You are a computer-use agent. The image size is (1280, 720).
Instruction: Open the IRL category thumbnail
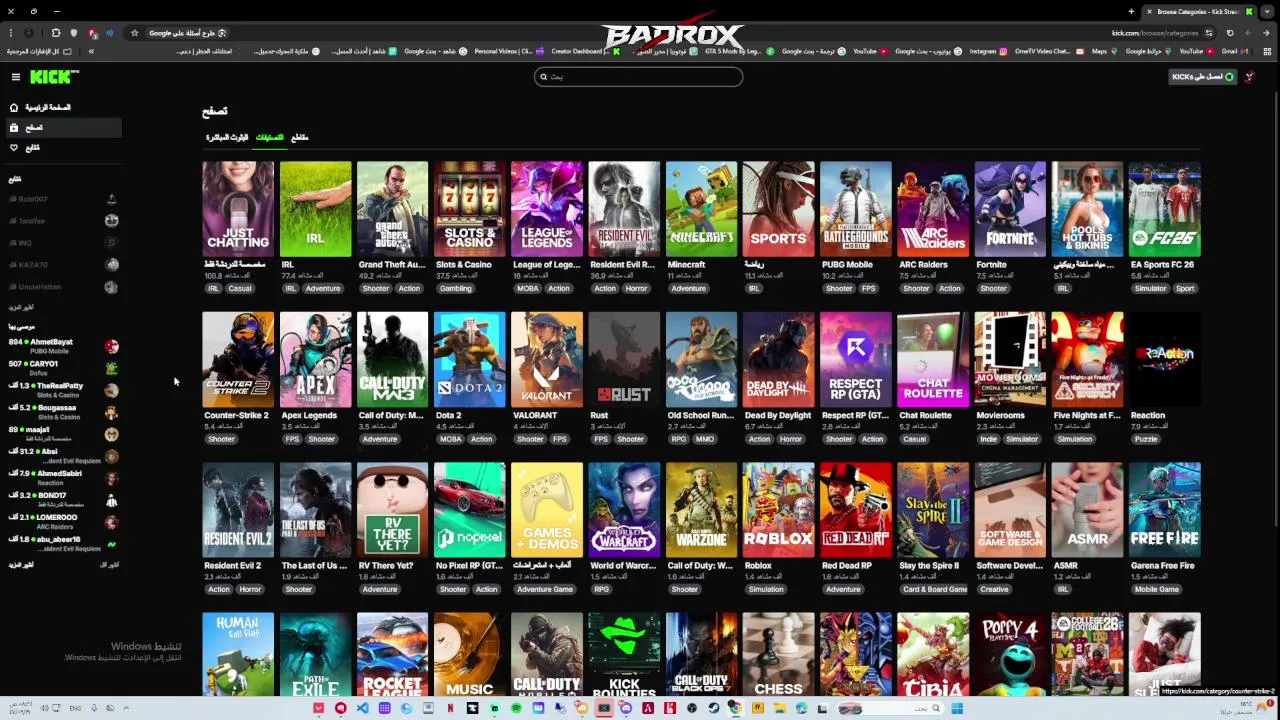(315, 209)
